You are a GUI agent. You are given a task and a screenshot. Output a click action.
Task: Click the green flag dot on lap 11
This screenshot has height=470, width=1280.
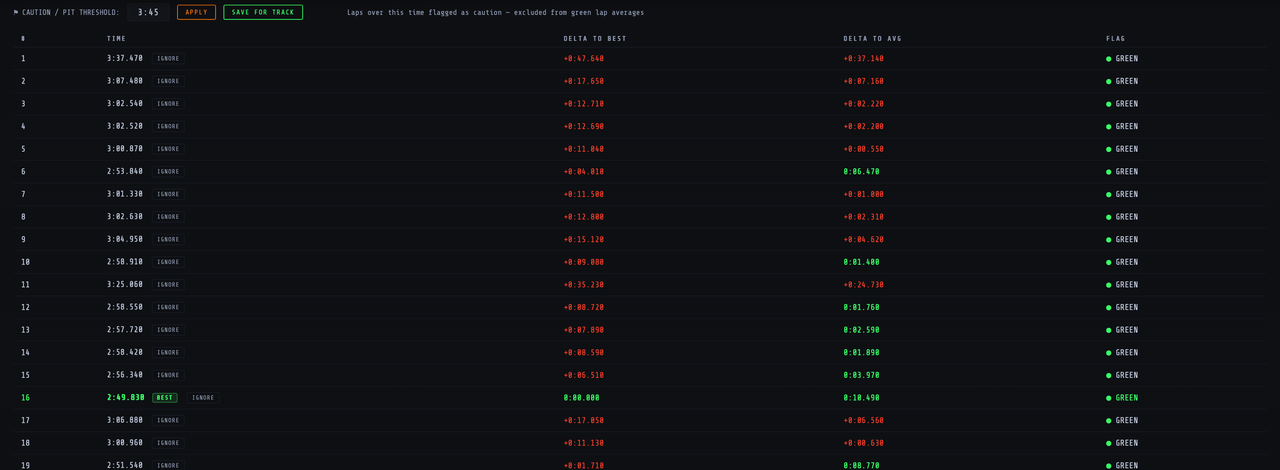click(x=1109, y=285)
